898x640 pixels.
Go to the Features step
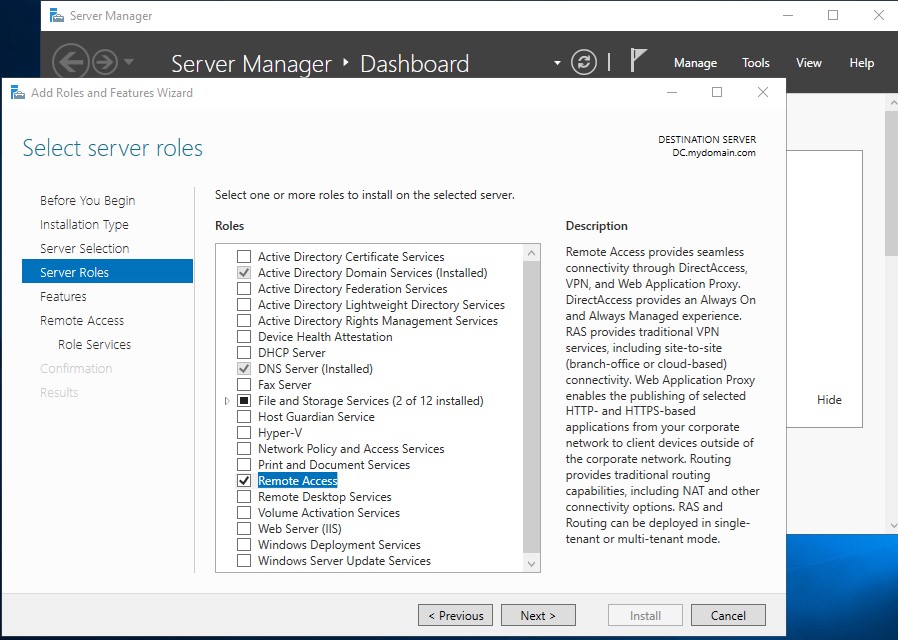coord(63,297)
